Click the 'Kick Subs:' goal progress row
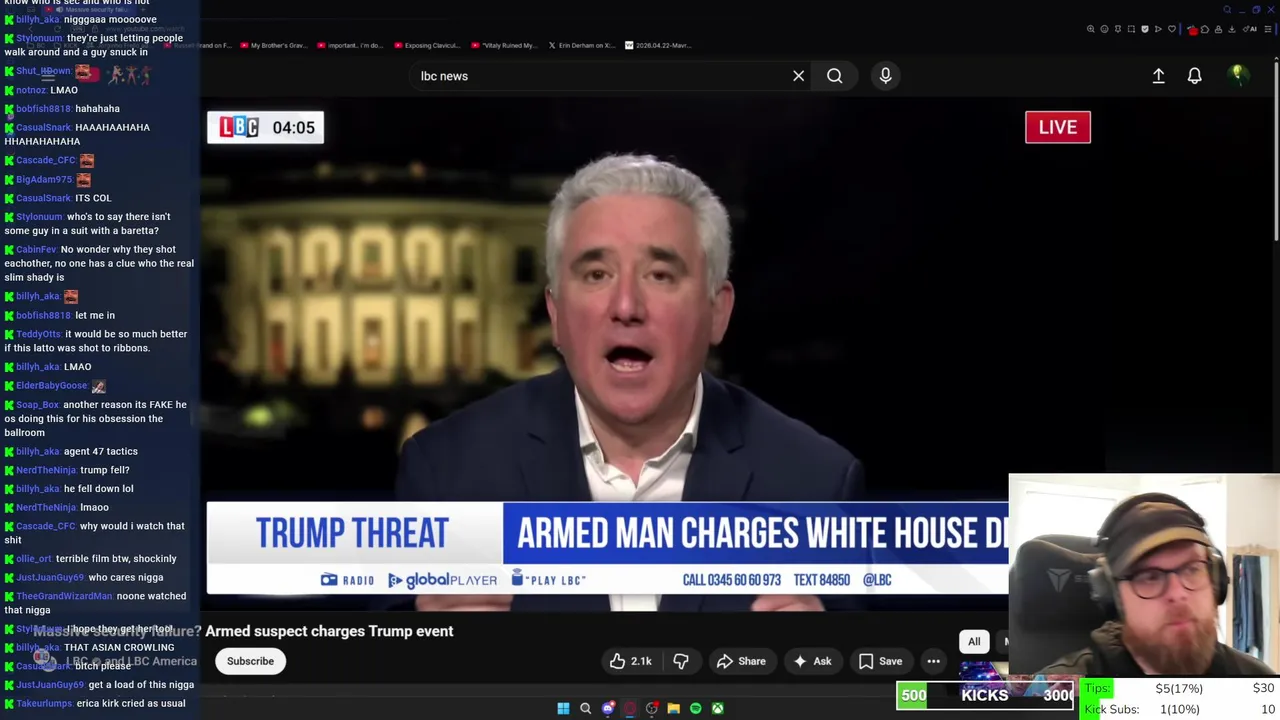Image resolution: width=1280 pixels, height=720 pixels. [1179, 709]
